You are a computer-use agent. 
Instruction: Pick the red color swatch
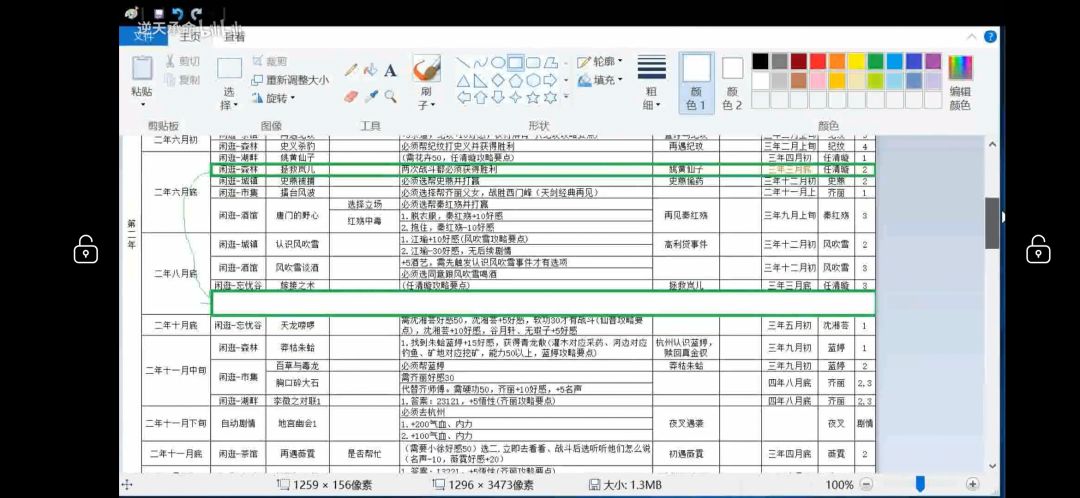coord(818,61)
